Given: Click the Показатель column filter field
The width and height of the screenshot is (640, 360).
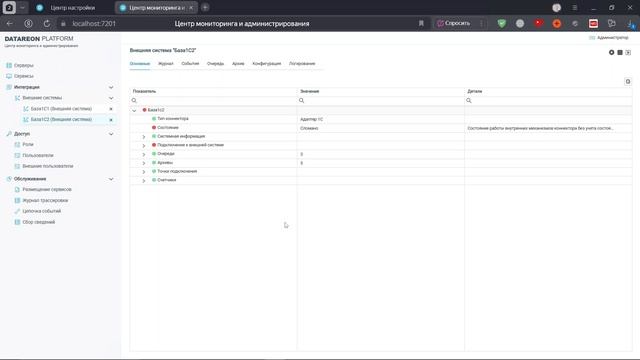Looking at the screenshot, I should pyautogui.click(x=213, y=100).
